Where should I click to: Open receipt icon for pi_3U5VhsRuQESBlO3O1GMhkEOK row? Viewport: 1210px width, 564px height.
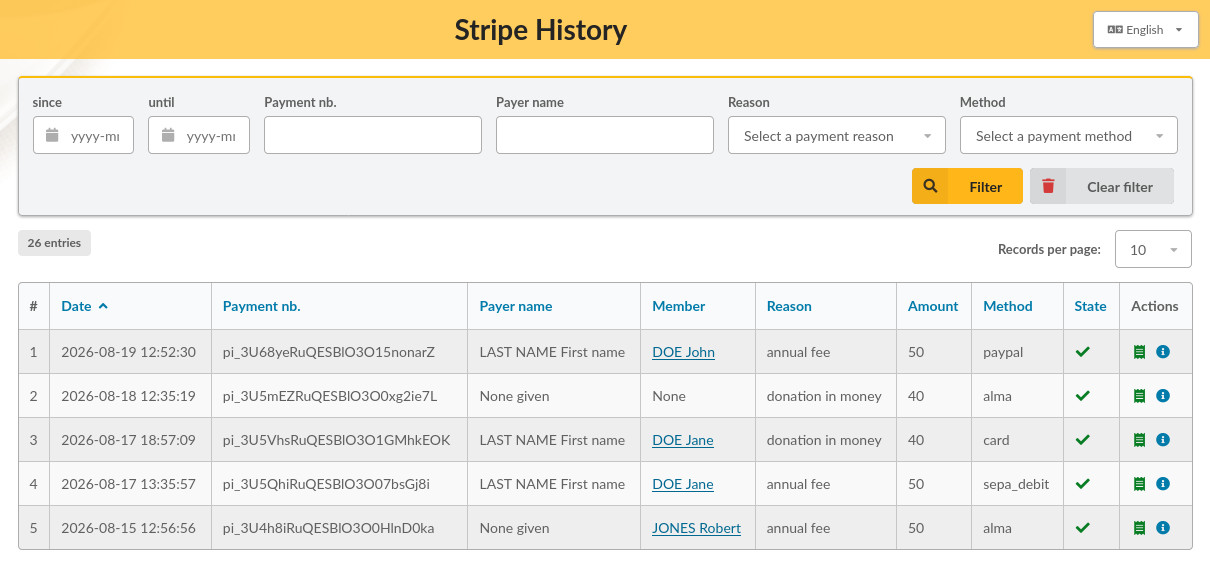(1139, 440)
